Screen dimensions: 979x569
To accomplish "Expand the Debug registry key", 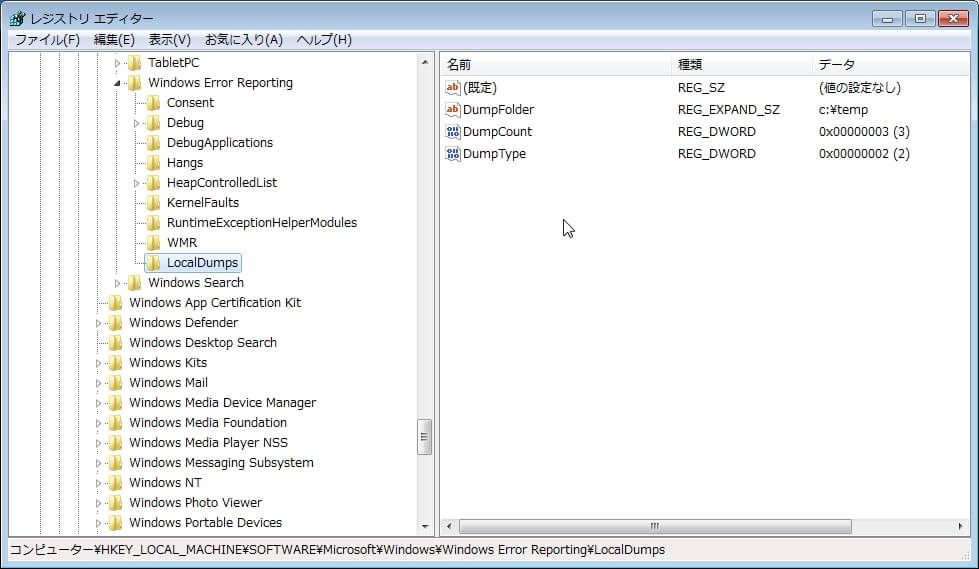I will pyautogui.click(x=137, y=123).
